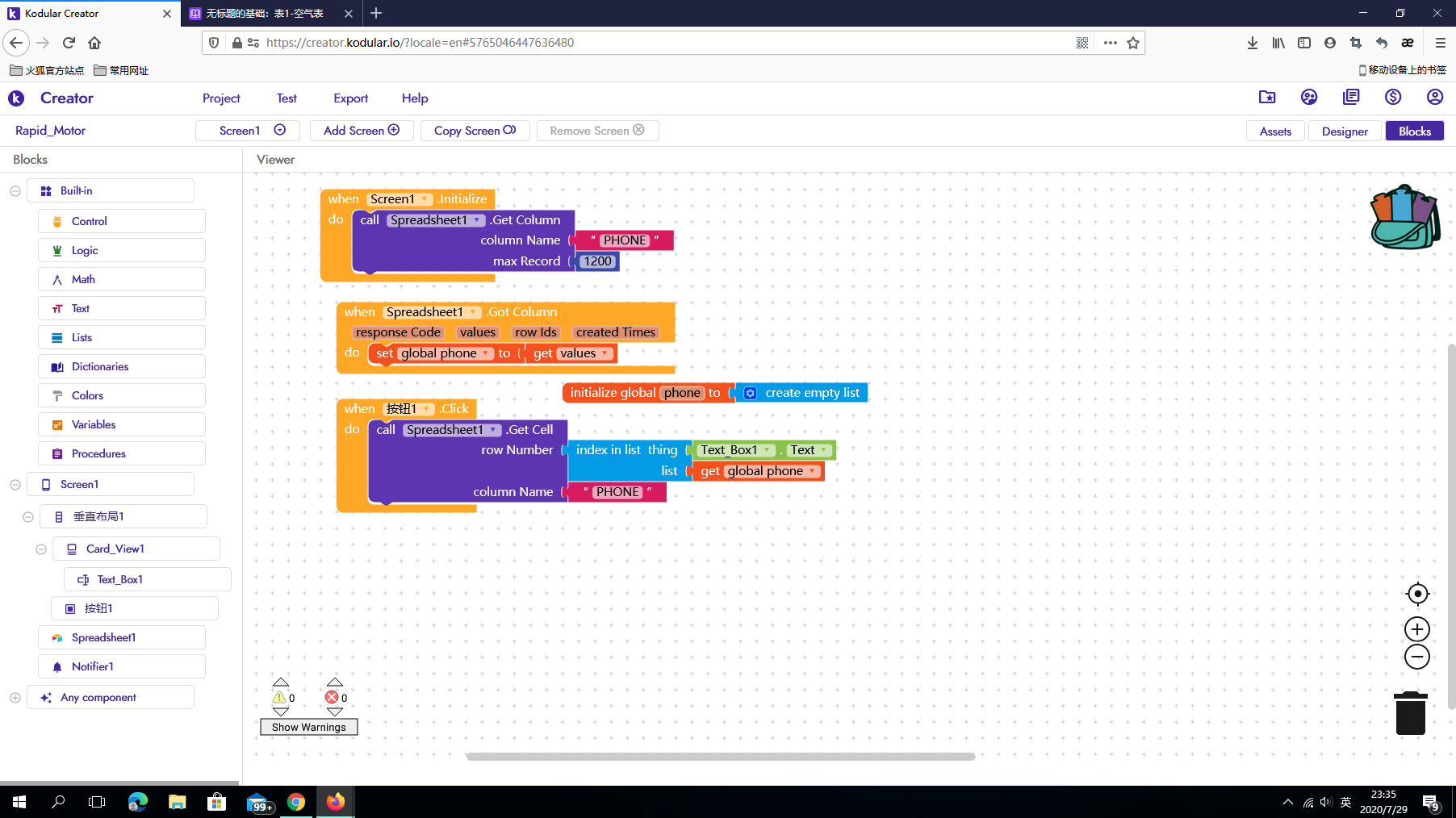Image resolution: width=1456 pixels, height=818 pixels.
Task: Open Chrome in the Windows taskbar
Action: coord(296,802)
